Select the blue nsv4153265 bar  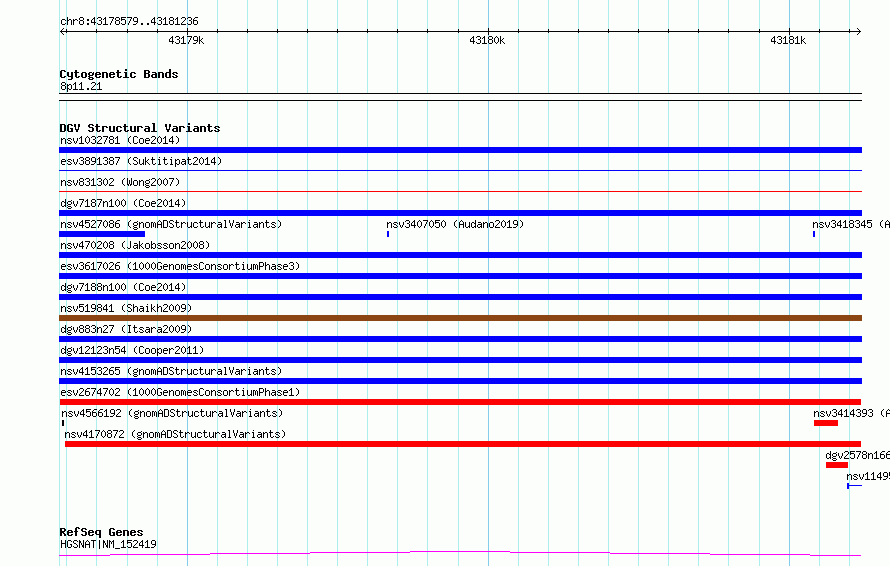coord(460,381)
